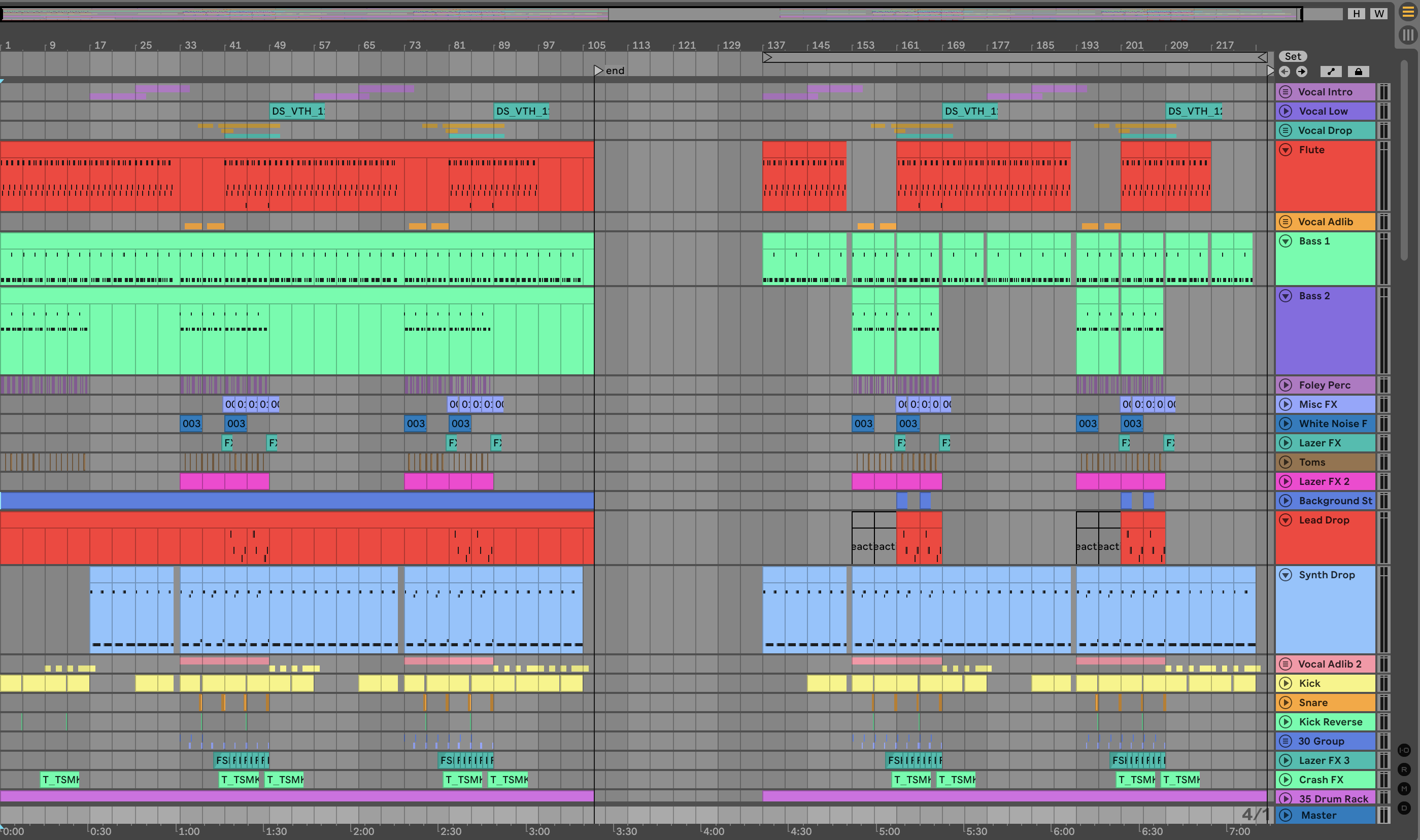Toggle the Returns (R) section visibility
The width and height of the screenshot is (1420, 840).
click(1404, 769)
